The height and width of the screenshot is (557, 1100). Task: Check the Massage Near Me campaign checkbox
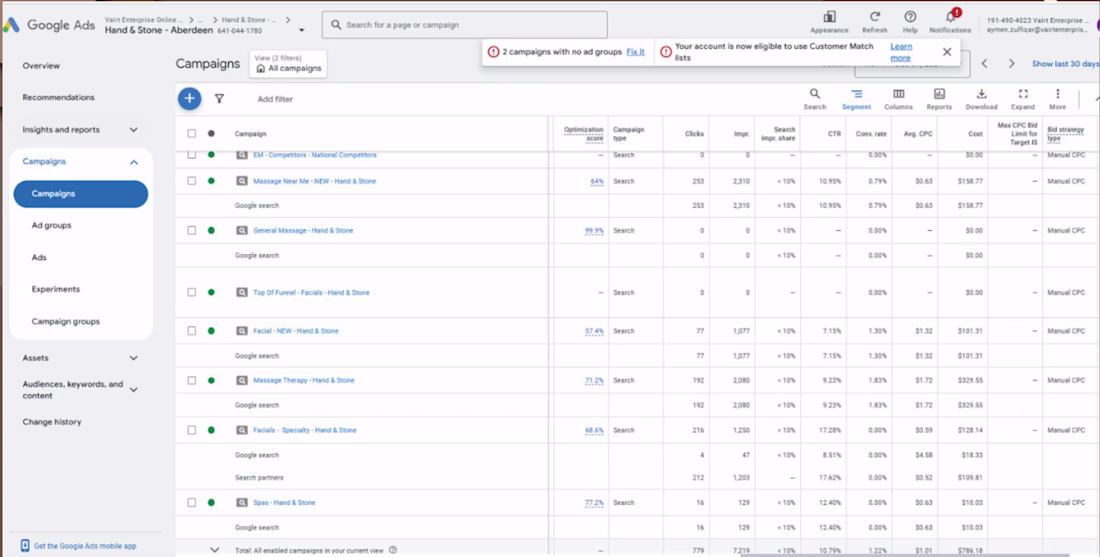coord(192,181)
